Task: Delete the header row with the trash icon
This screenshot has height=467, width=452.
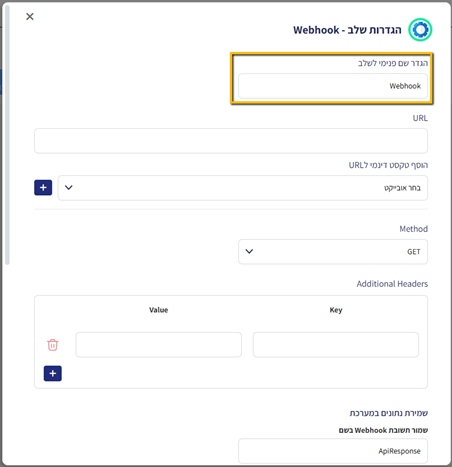Action: click(53, 345)
